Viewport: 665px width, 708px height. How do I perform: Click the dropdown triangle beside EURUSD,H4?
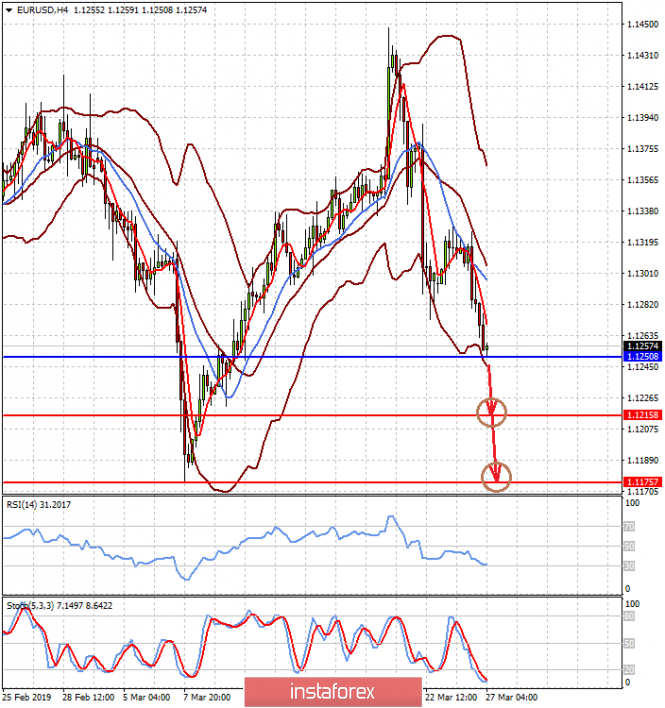tap(8, 9)
